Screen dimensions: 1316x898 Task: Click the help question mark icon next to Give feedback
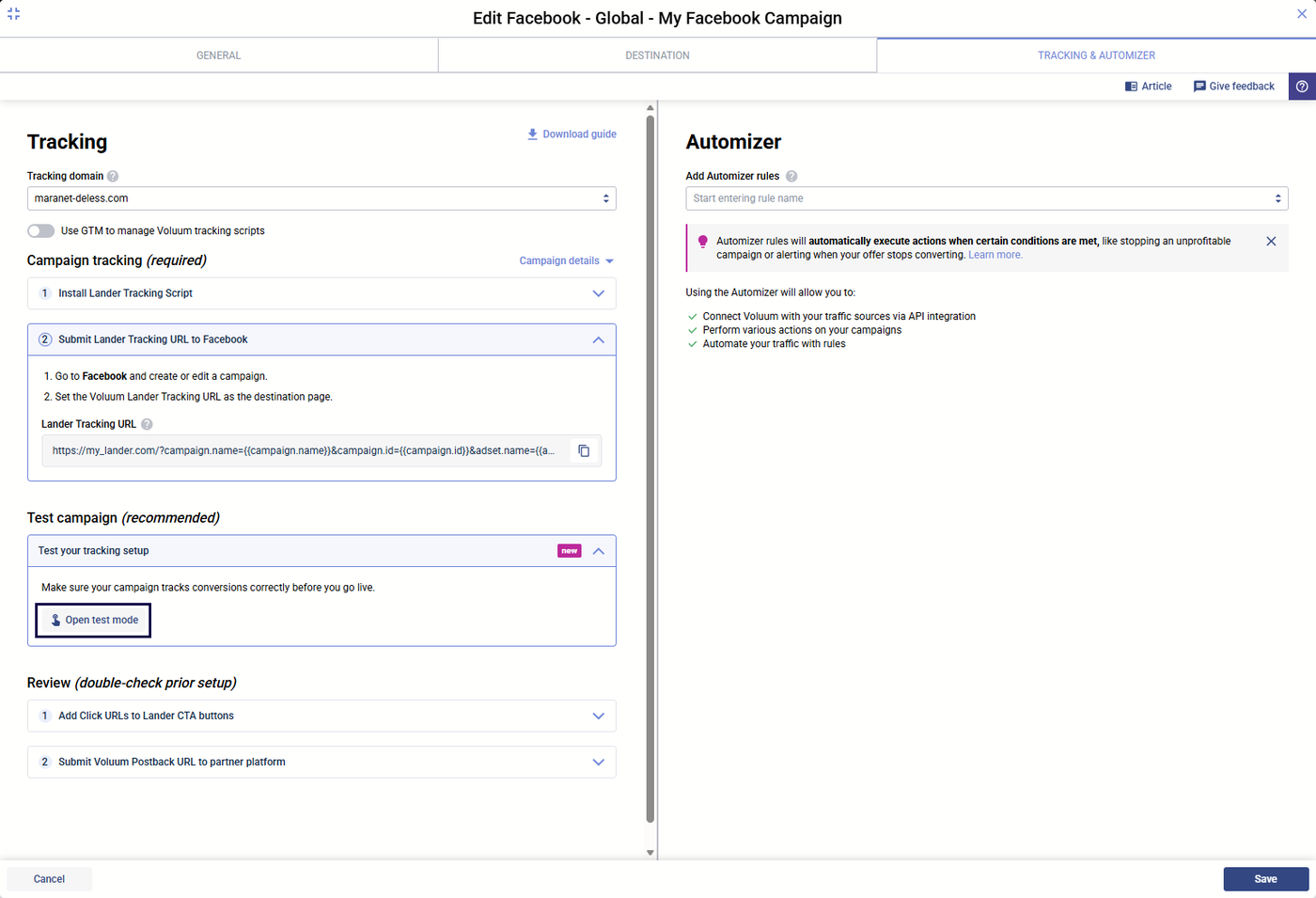1302,87
